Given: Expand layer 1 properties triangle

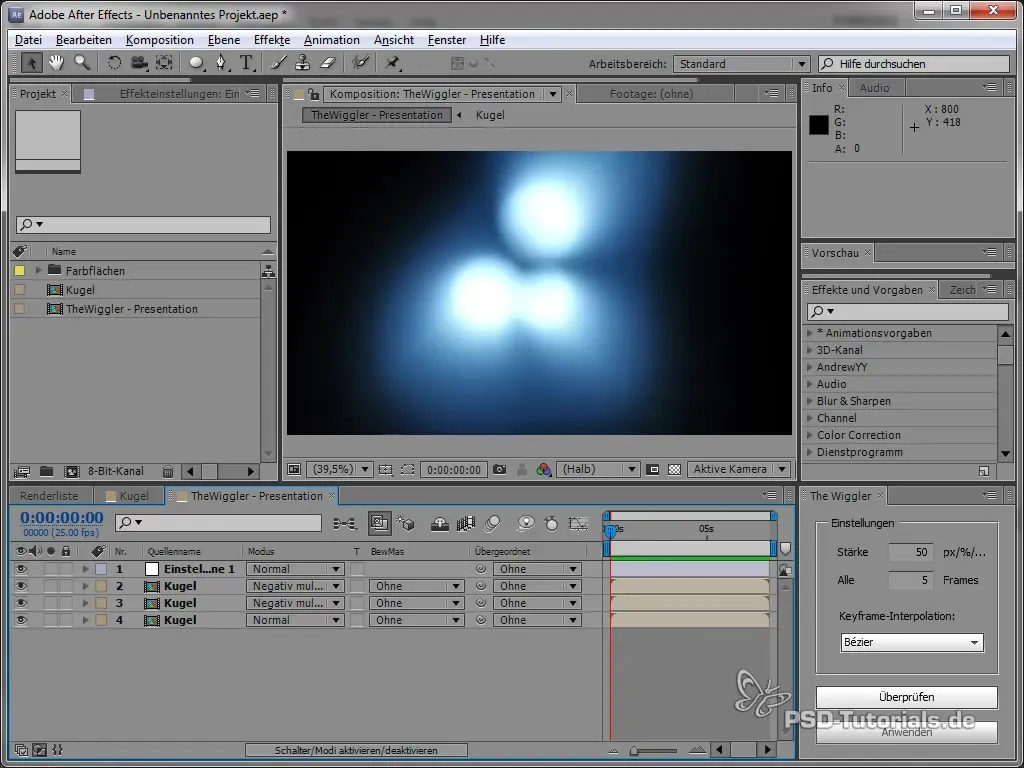Looking at the screenshot, I should coord(85,569).
